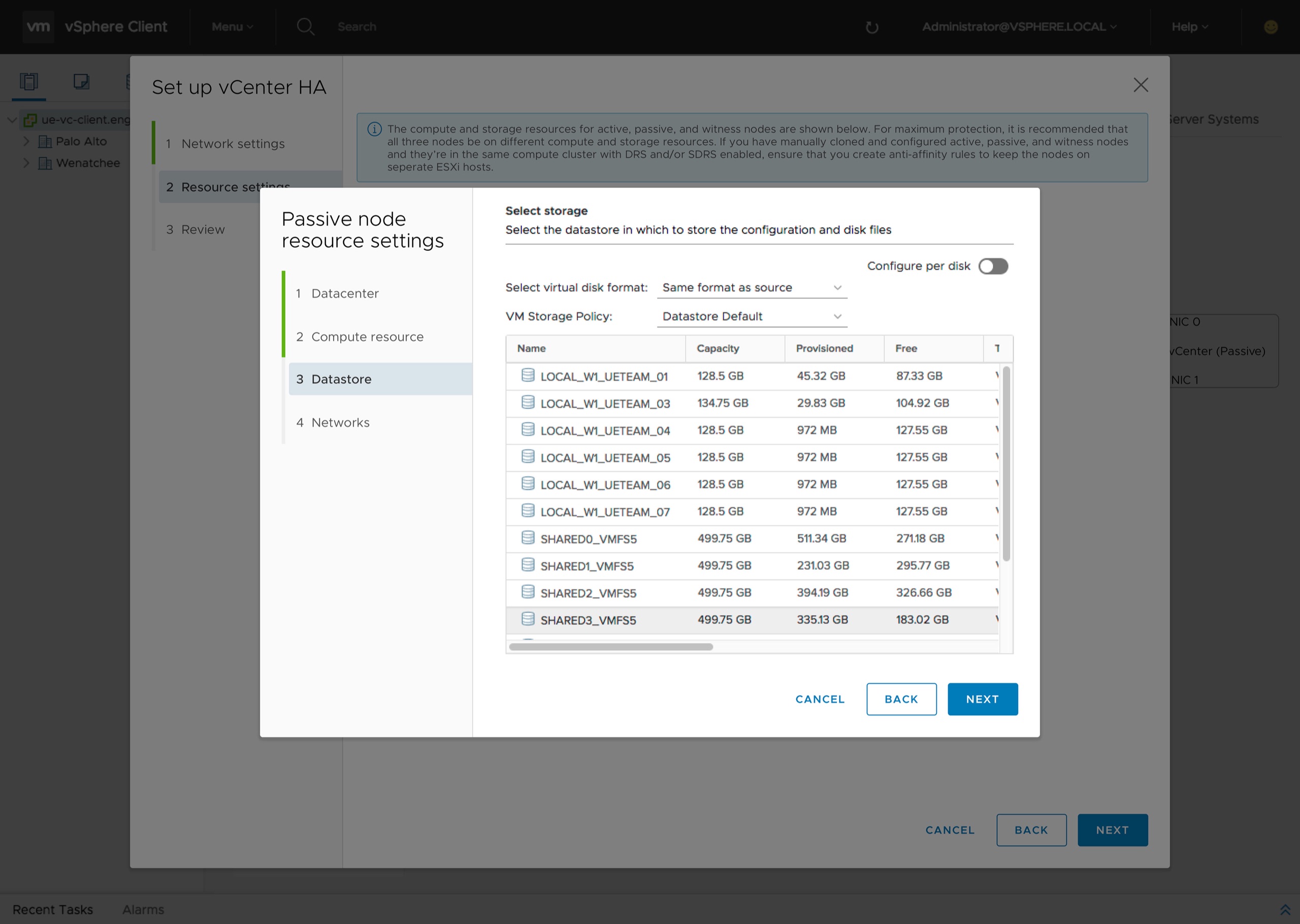Screen dimensions: 1300x924
Task: Click the LOCAL_W1_UETEAM_04 datastore icon
Action: (528, 430)
